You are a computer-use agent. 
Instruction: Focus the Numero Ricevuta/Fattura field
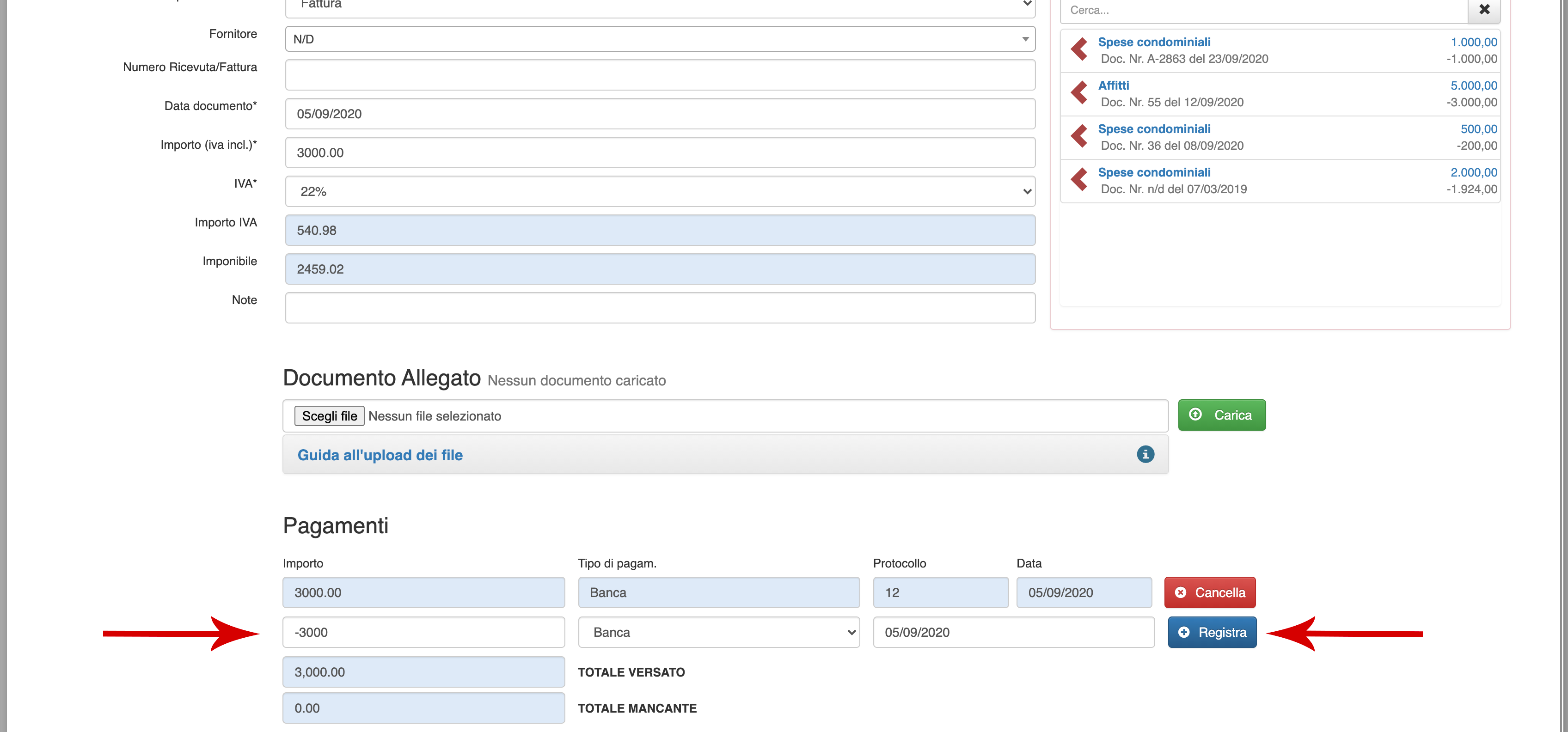coord(660,75)
